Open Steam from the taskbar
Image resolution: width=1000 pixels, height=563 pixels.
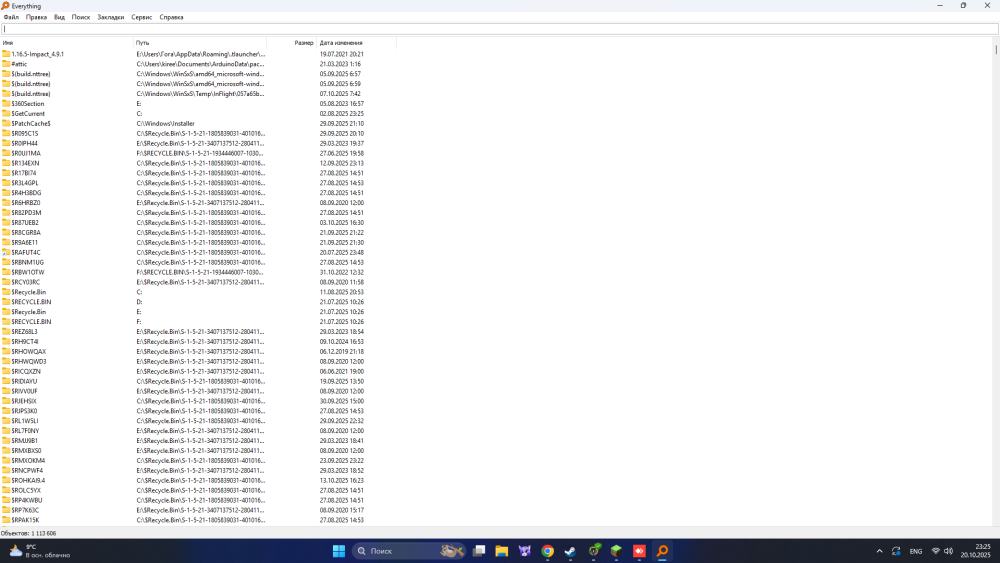pos(570,551)
